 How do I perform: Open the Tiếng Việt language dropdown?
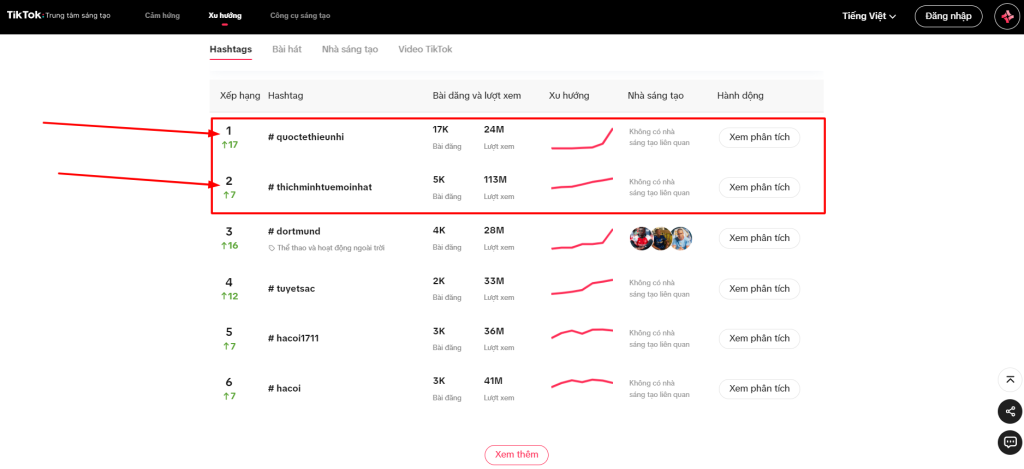(869, 16)
